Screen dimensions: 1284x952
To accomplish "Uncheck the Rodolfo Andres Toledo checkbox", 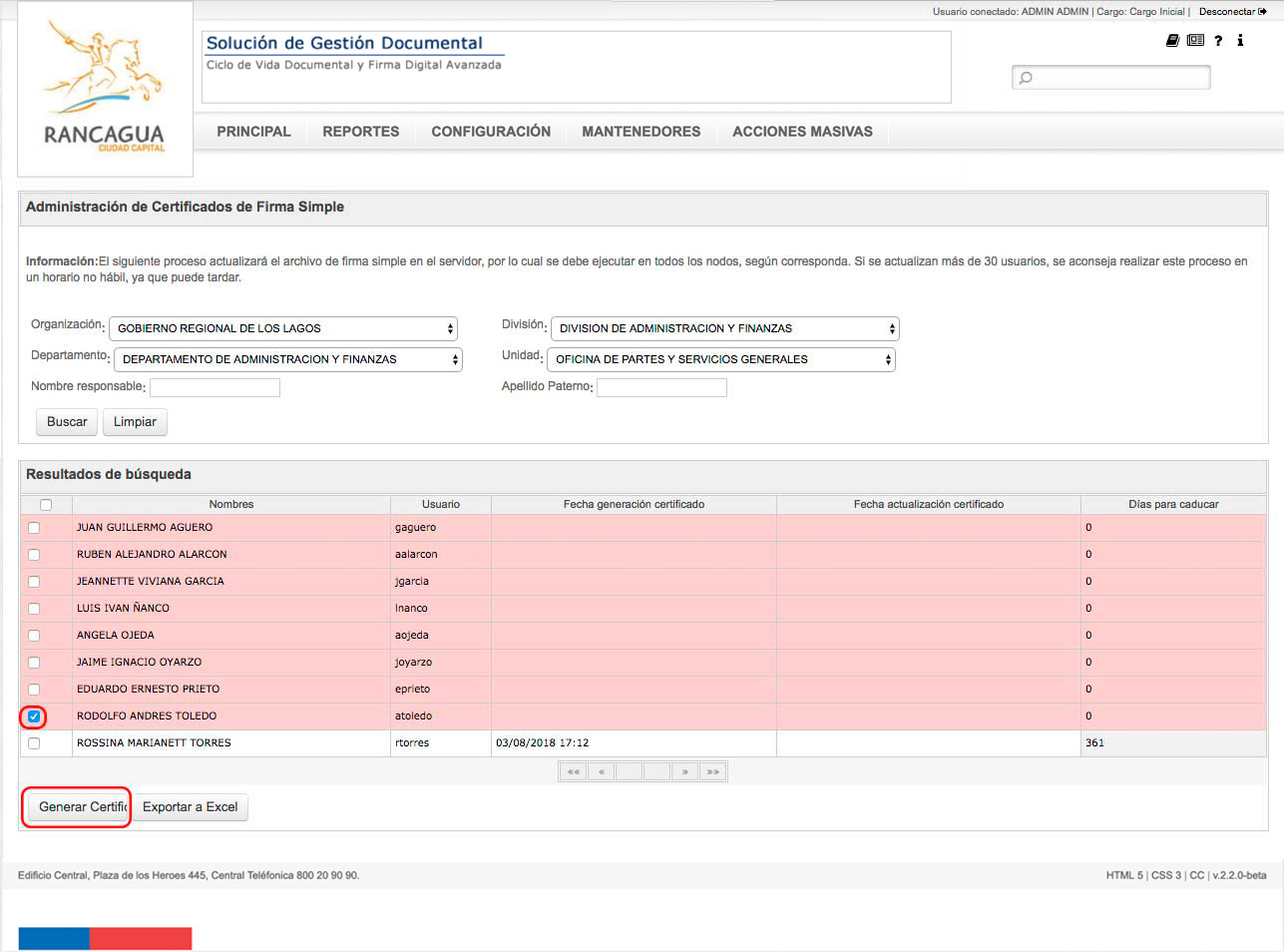I will pos(34,716).
